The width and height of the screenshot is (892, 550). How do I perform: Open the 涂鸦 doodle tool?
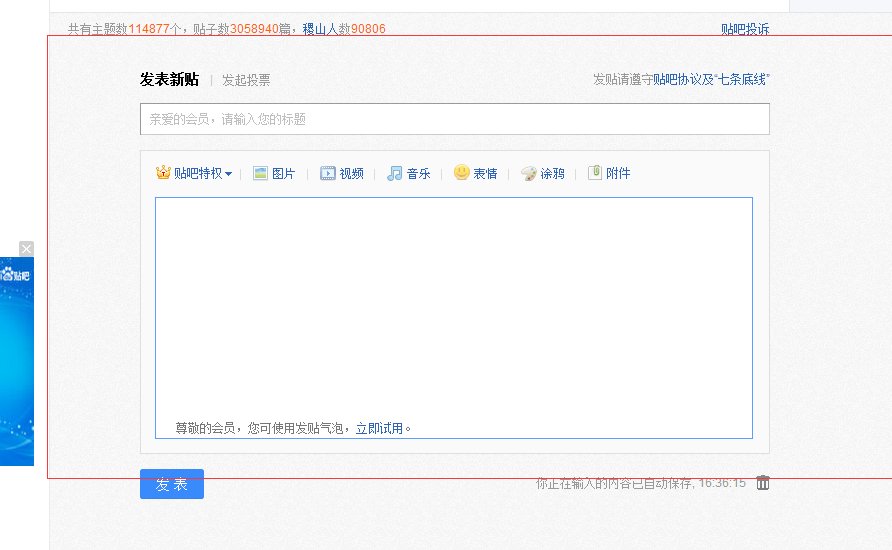(x=543, y=173)
